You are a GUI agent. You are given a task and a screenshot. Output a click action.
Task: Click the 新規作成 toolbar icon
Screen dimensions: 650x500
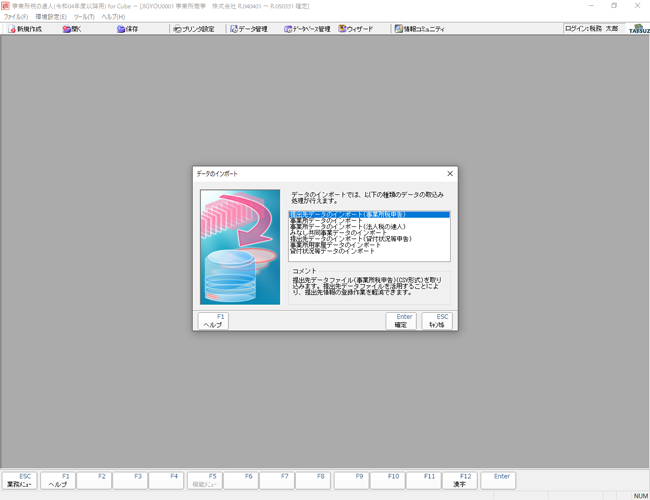click(25, 29)
